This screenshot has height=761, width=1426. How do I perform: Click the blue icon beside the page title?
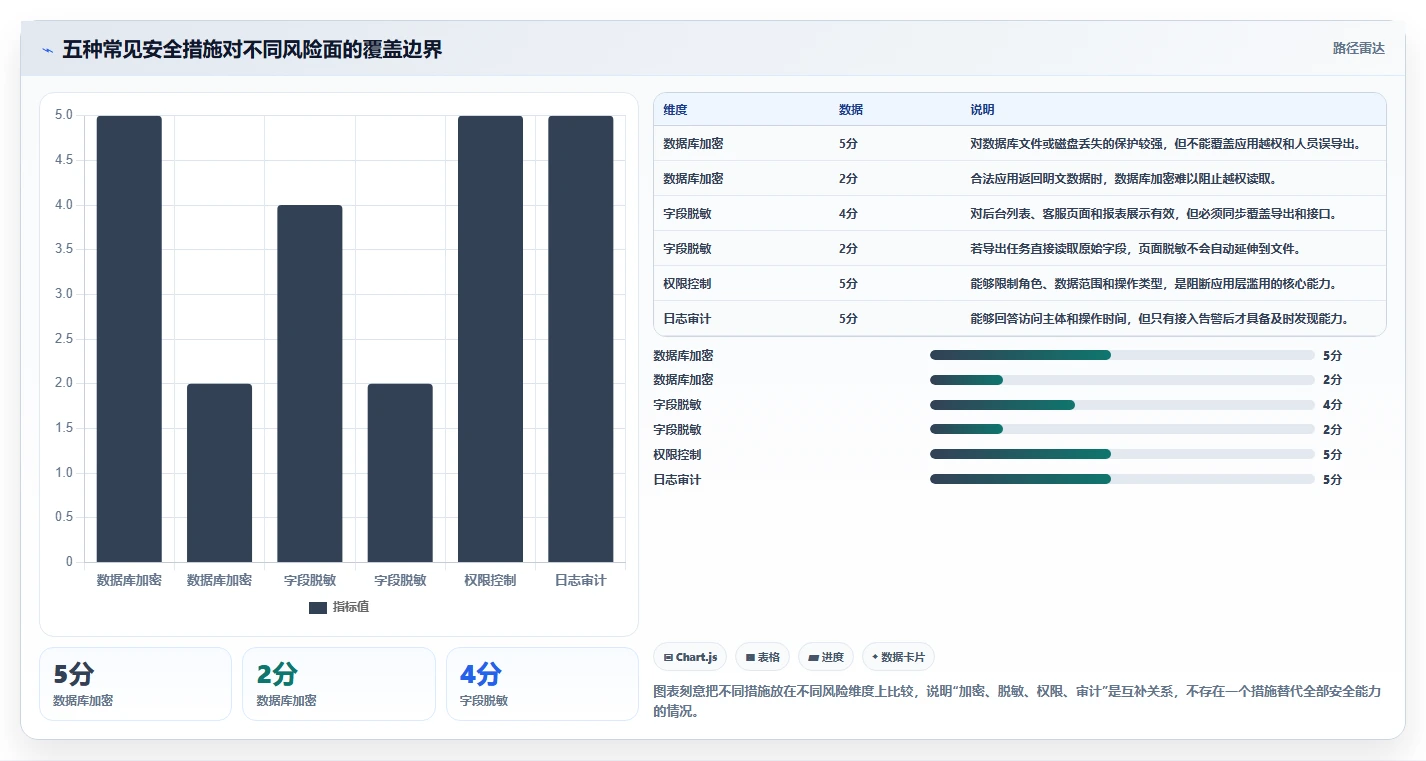point(48,50)
